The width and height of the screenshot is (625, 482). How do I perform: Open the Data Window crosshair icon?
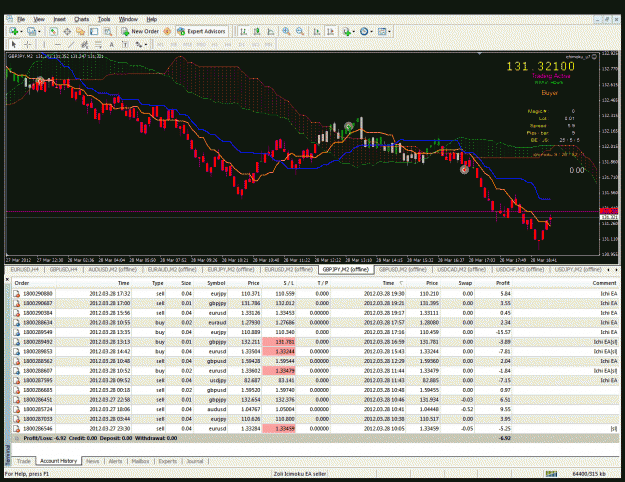67,31
